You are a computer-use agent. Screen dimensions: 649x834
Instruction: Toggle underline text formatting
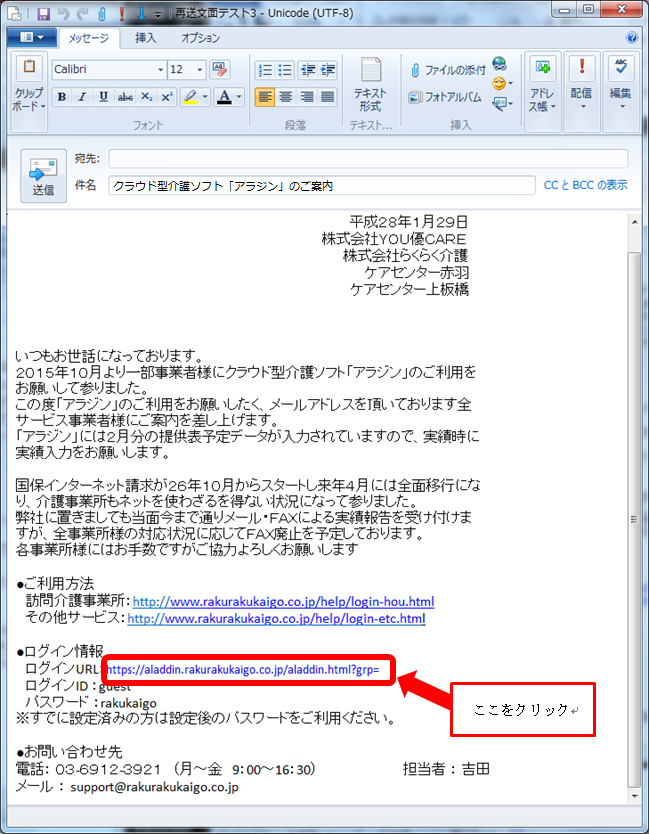coord(102,97)
